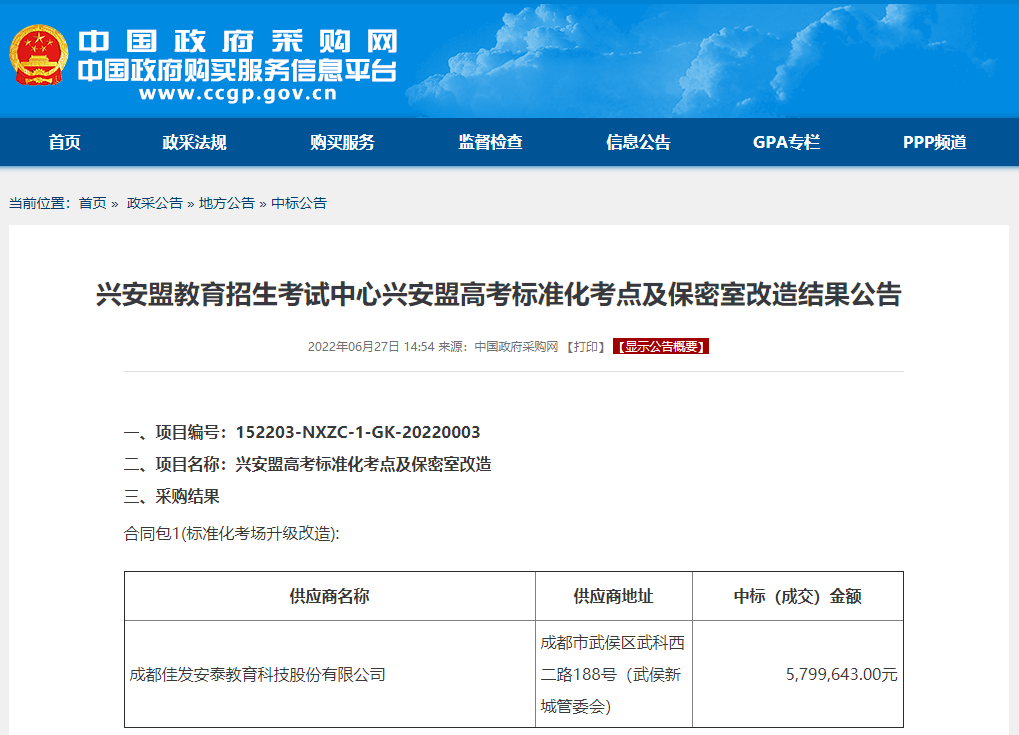Click the national emblem logo
The height and width of the screenshot is (735, 1019).
[x=39, y=55]
